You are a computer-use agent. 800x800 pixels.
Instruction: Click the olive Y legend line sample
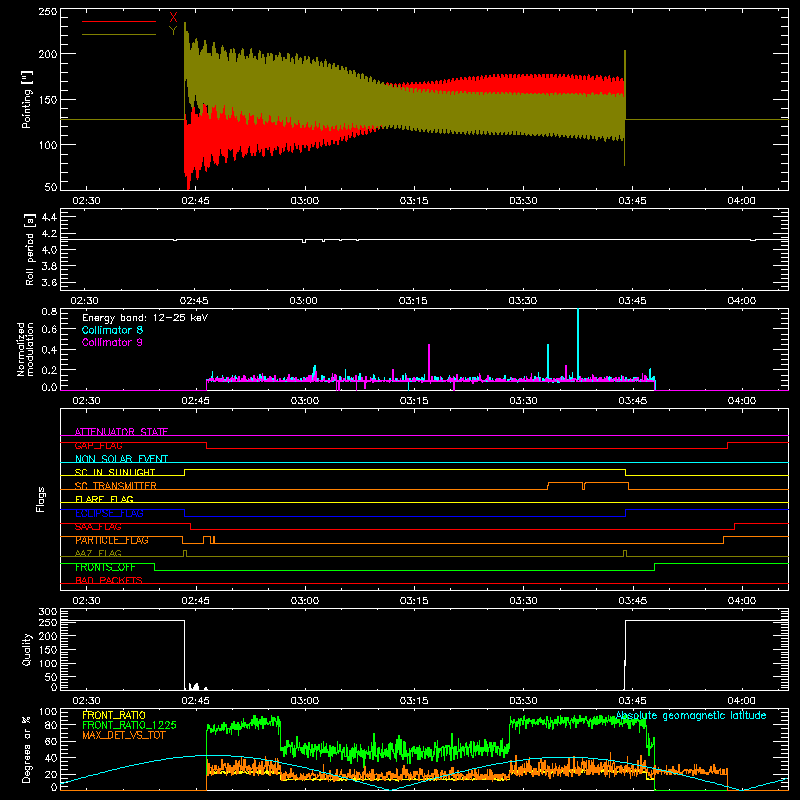119,34
